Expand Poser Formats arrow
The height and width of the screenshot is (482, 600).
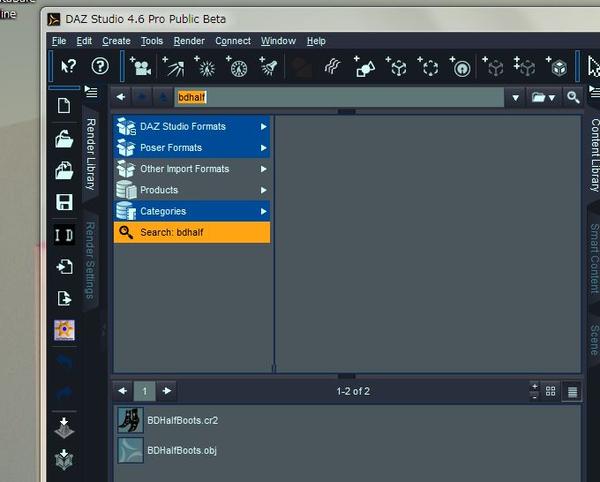[x=264, y=148]
